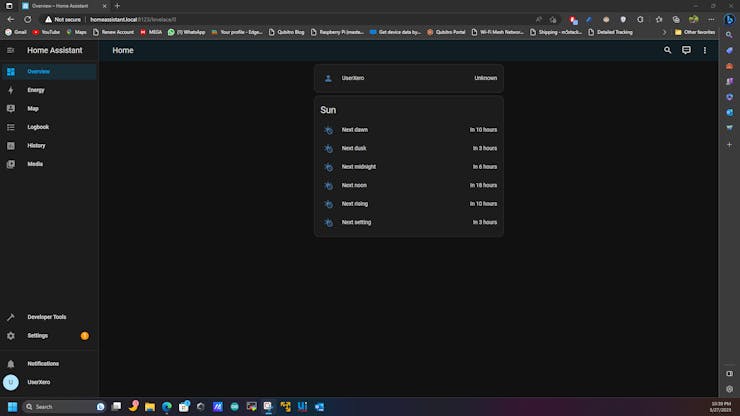
Task: Open the UserXero profile
Action: pyautogui.click(x=39, y=382)
